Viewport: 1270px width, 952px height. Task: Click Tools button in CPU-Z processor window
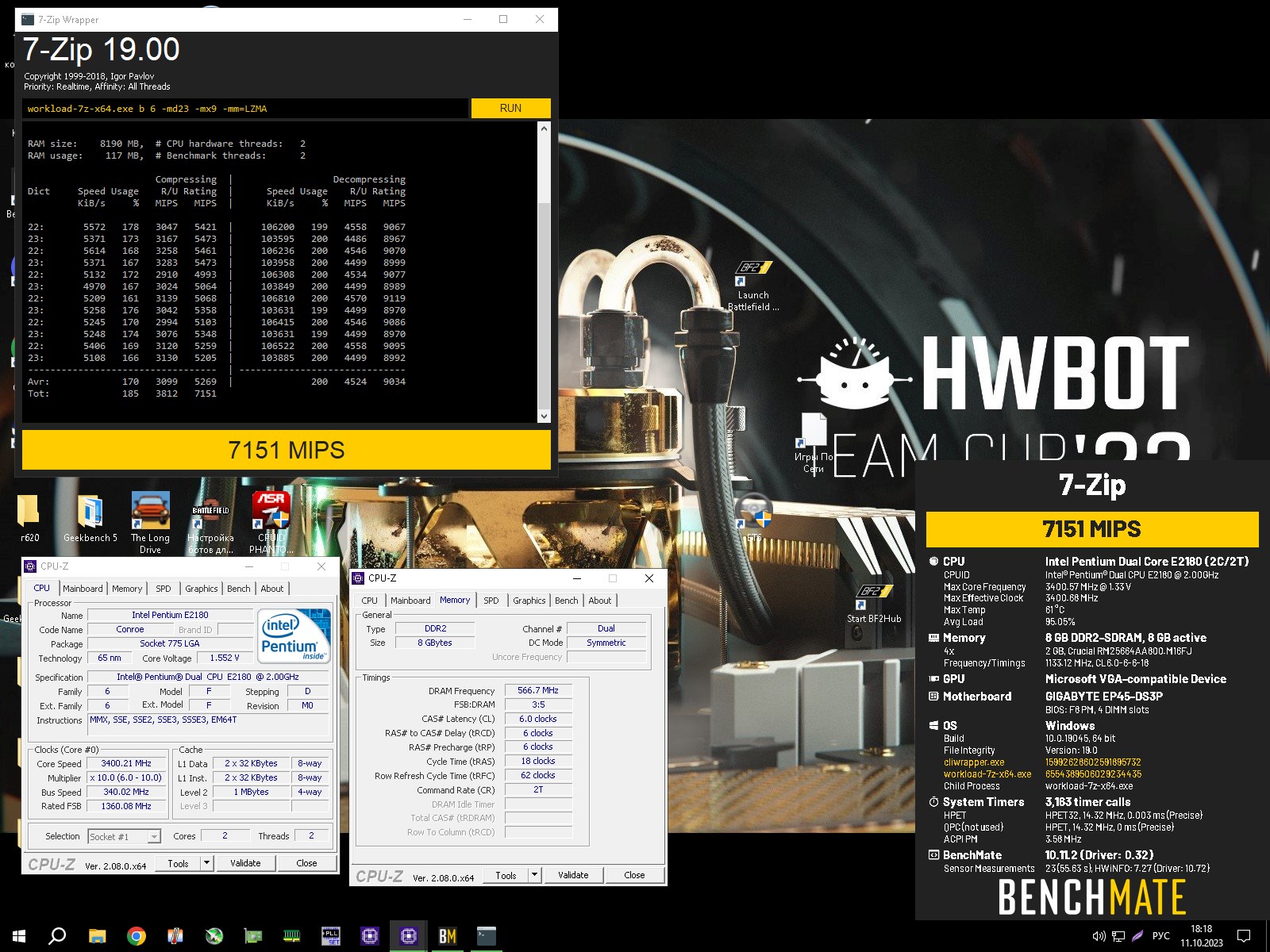pyautogui.click(x=179, y=862)
